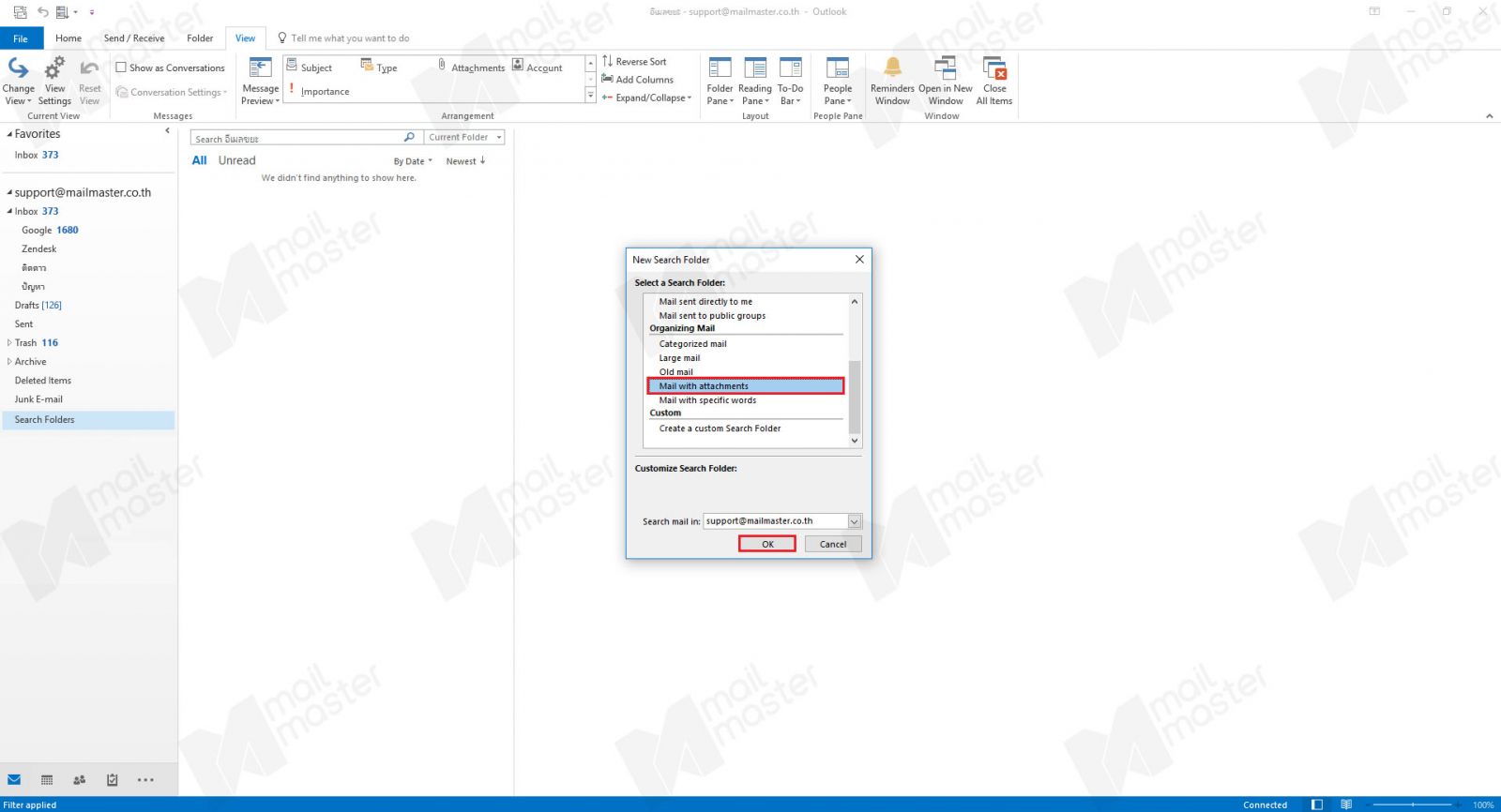Open the People Pane icon
The height and width of the screenshot is (812, 1501).
pos(838,68)
